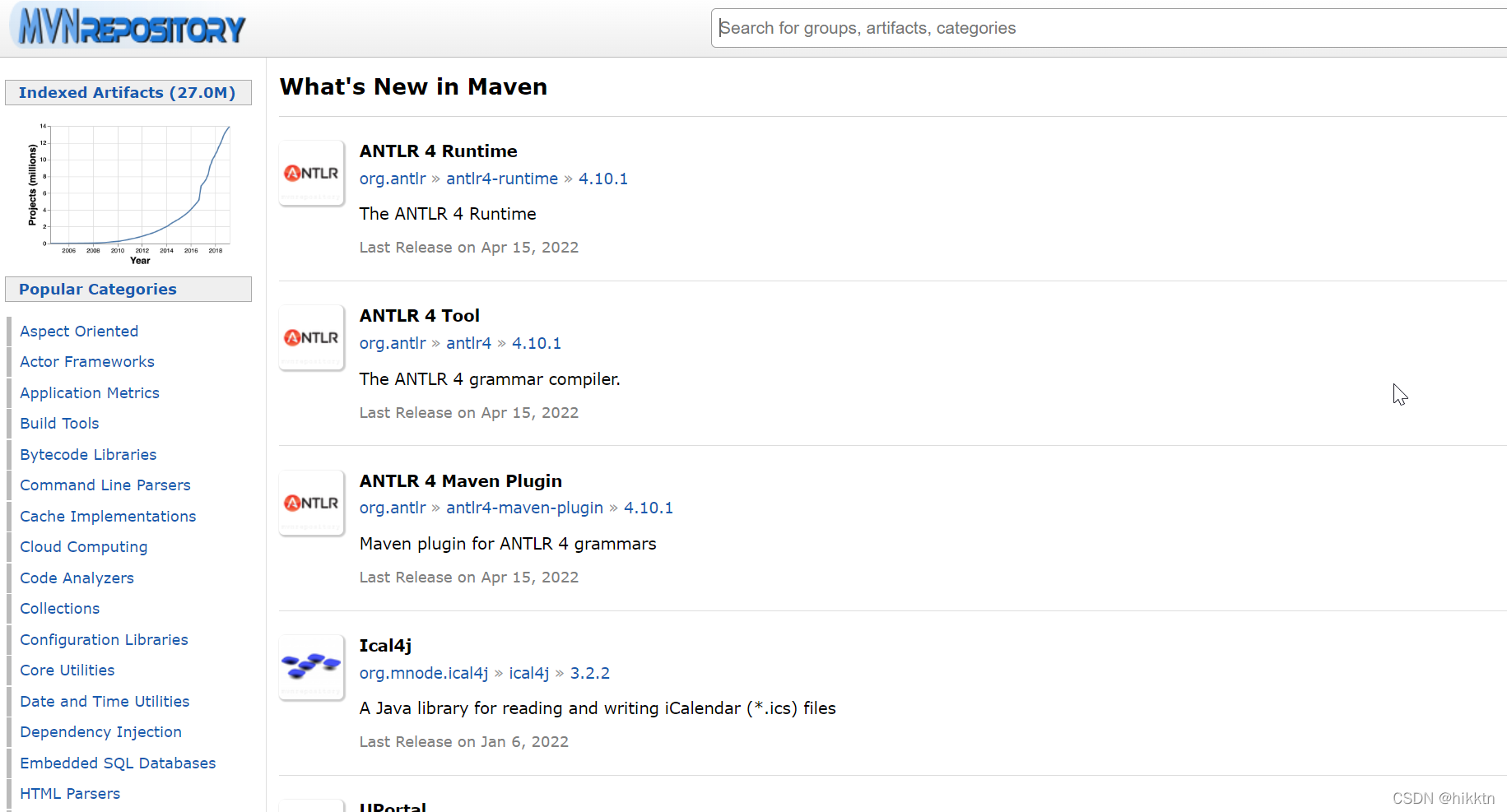Open Collections category

coord(60,608)
